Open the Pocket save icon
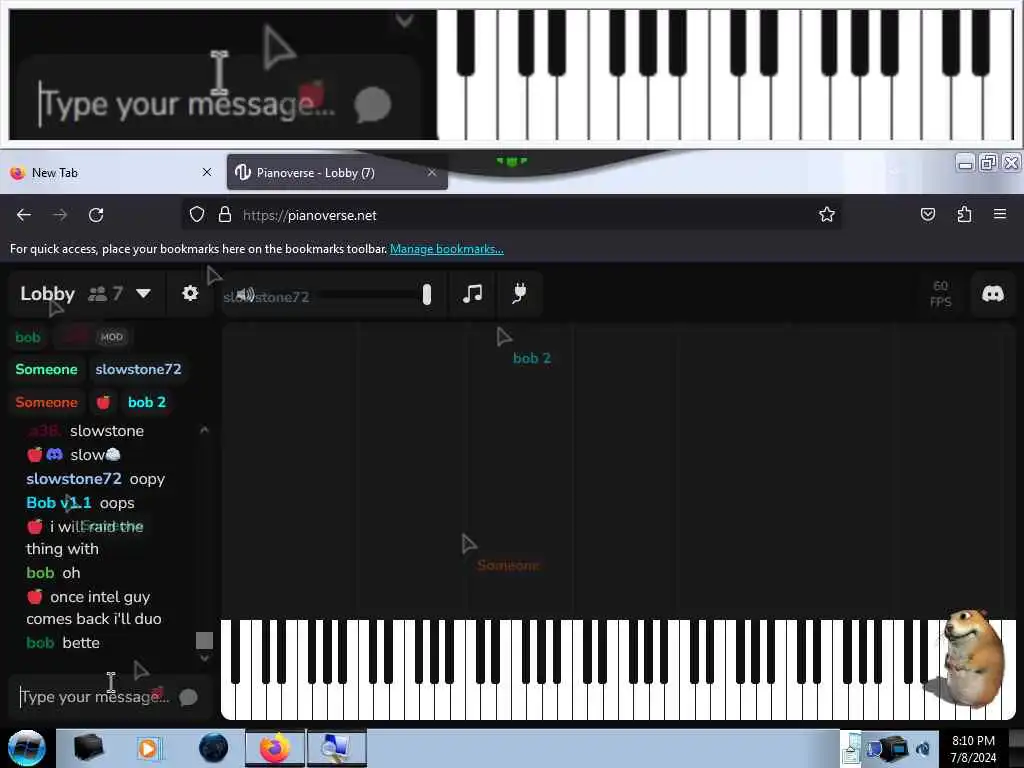This screenshot has height=768, width=1024. click(928, 214)
